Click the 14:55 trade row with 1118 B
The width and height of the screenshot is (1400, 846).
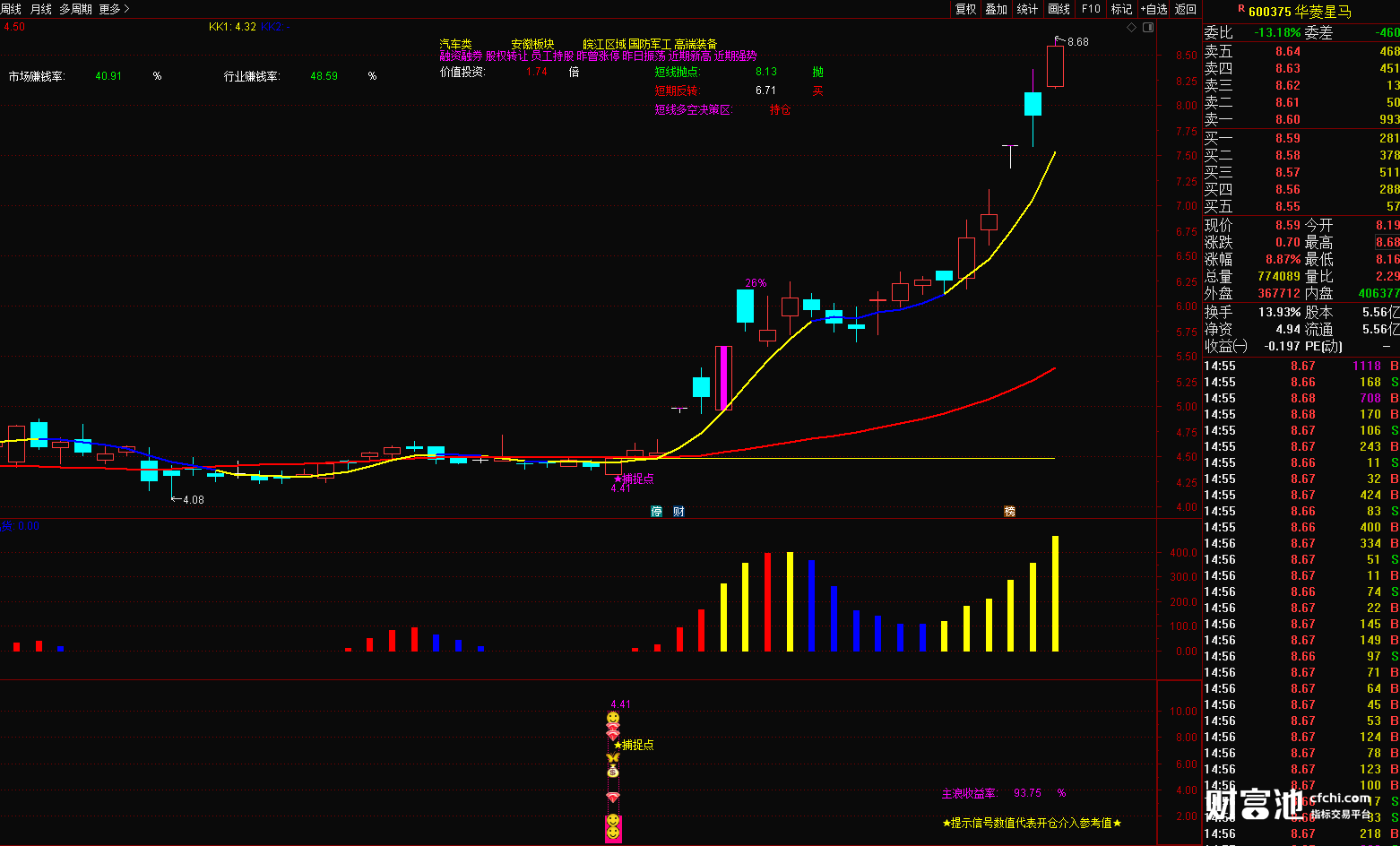pyautogui.click(x=1301, y=367)
